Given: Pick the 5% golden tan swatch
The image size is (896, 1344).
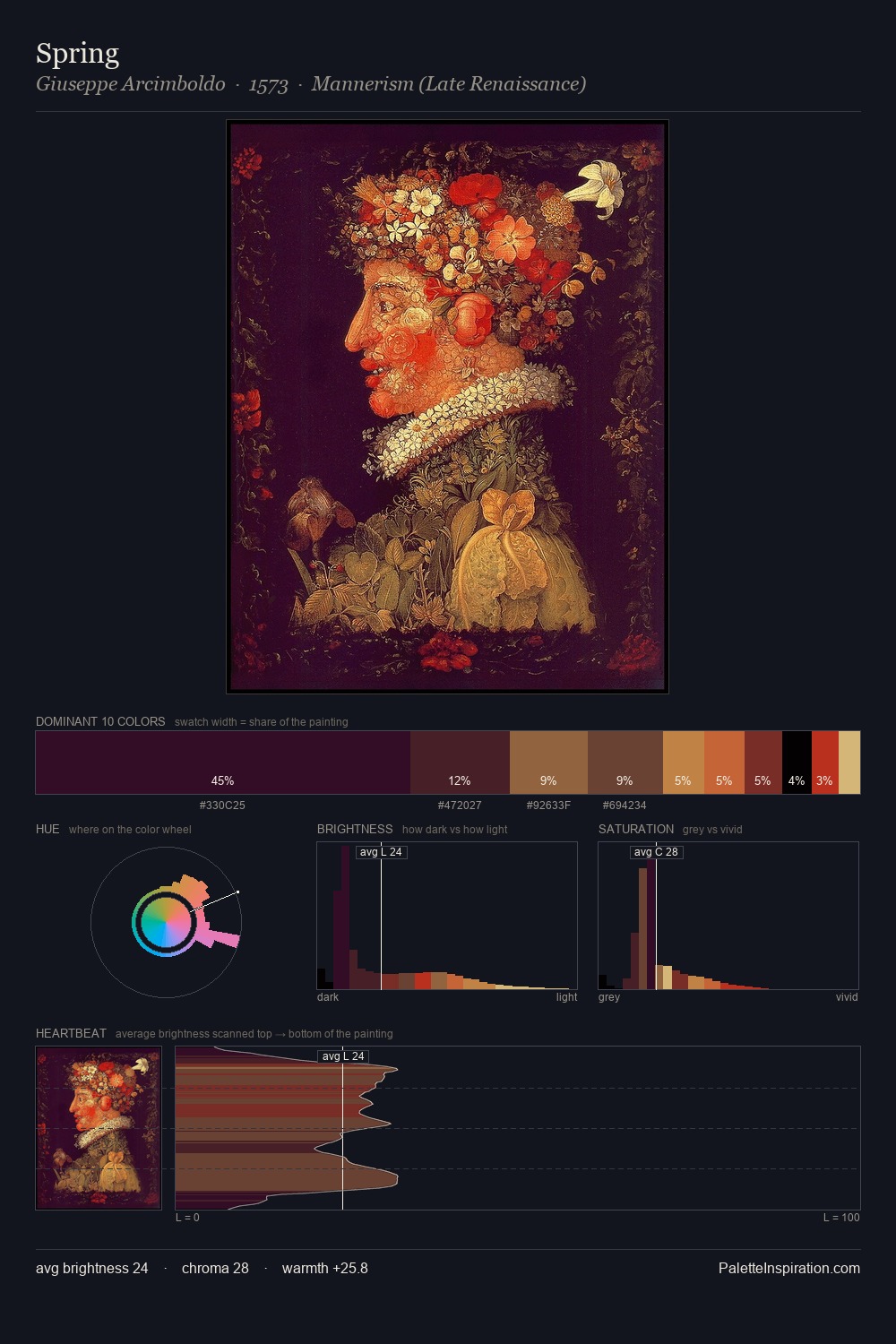Looking at the screenshot, I should pos(684,762).
